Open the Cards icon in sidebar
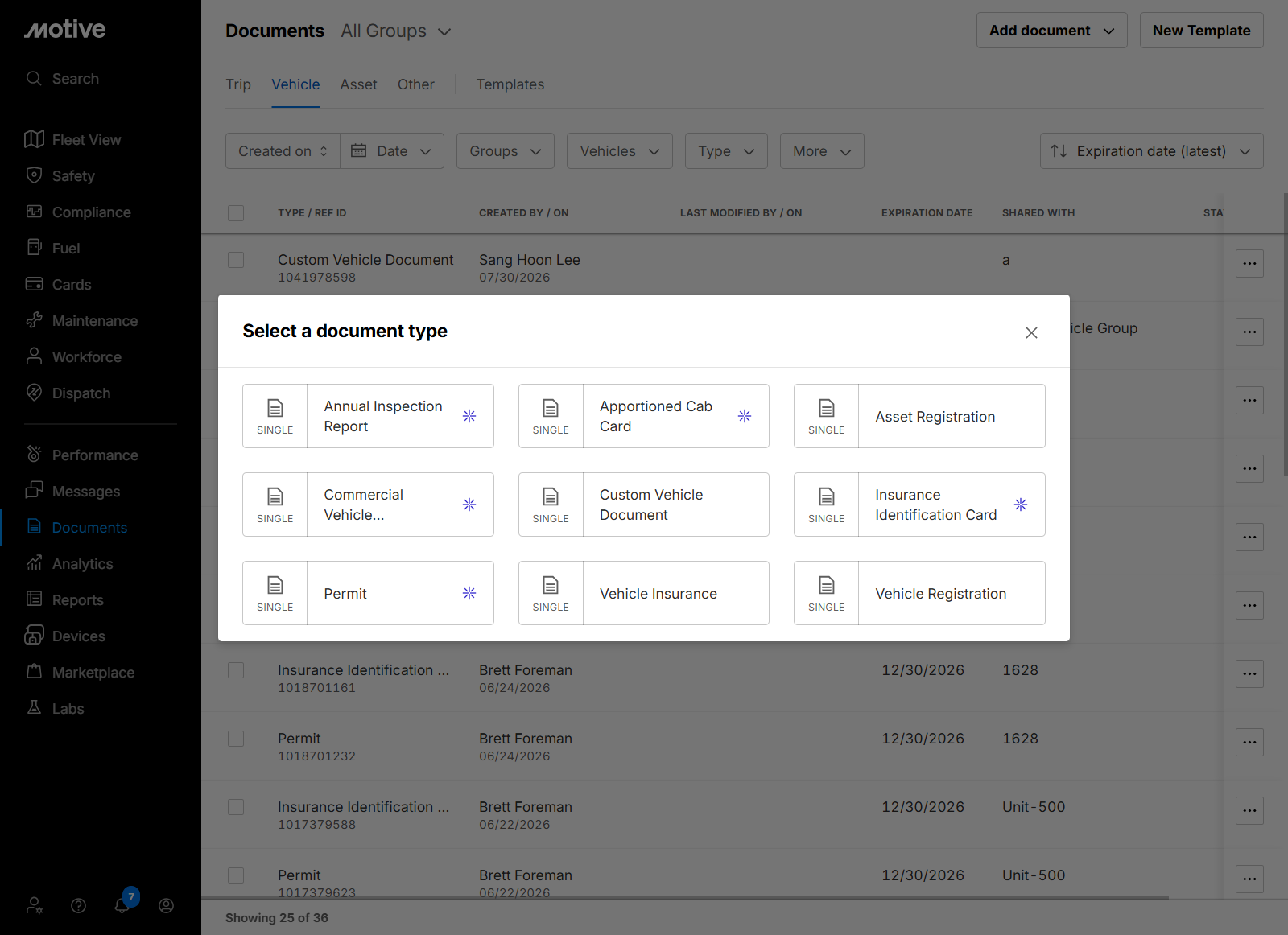The height and width of the screenshot is (935, 1288). coord(34,284)
